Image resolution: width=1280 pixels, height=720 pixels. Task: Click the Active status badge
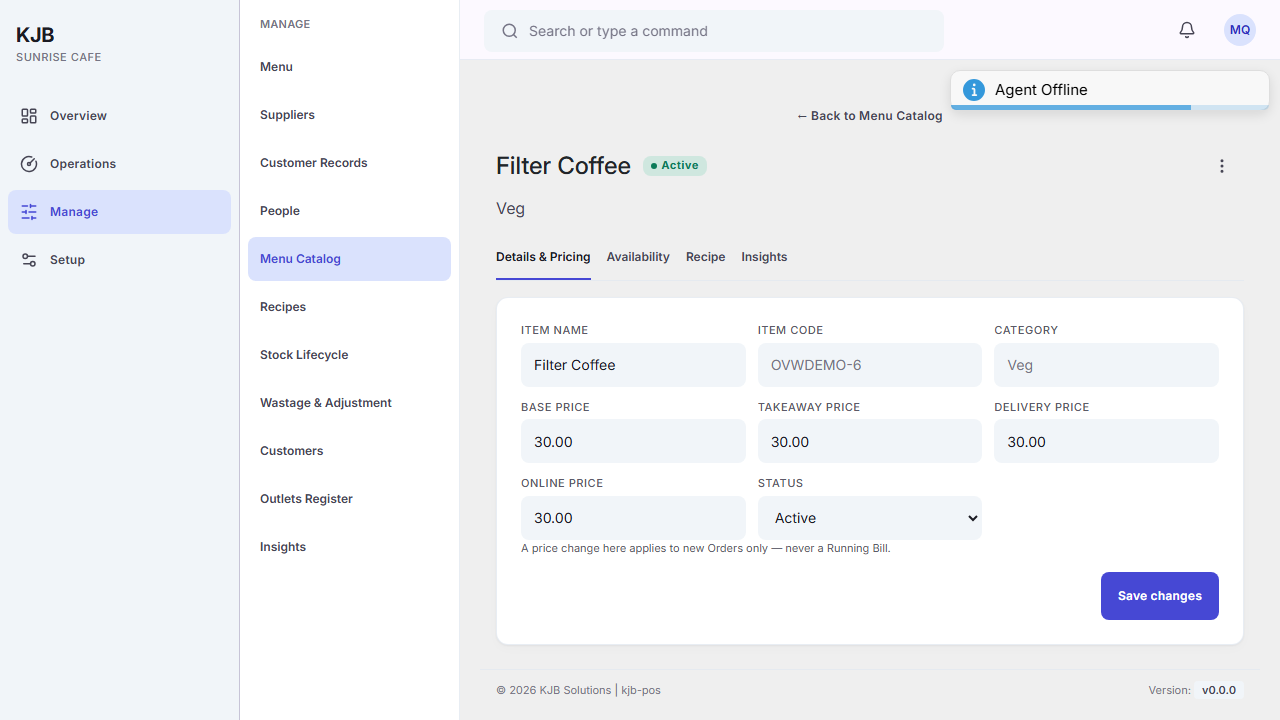[x=675, y=166]
